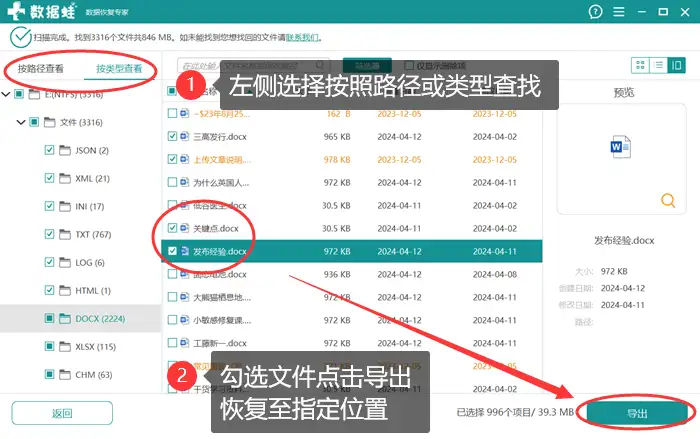700x439 pixels.
Task: Click the 预览 preview panel heading
Action: (624, 92)
